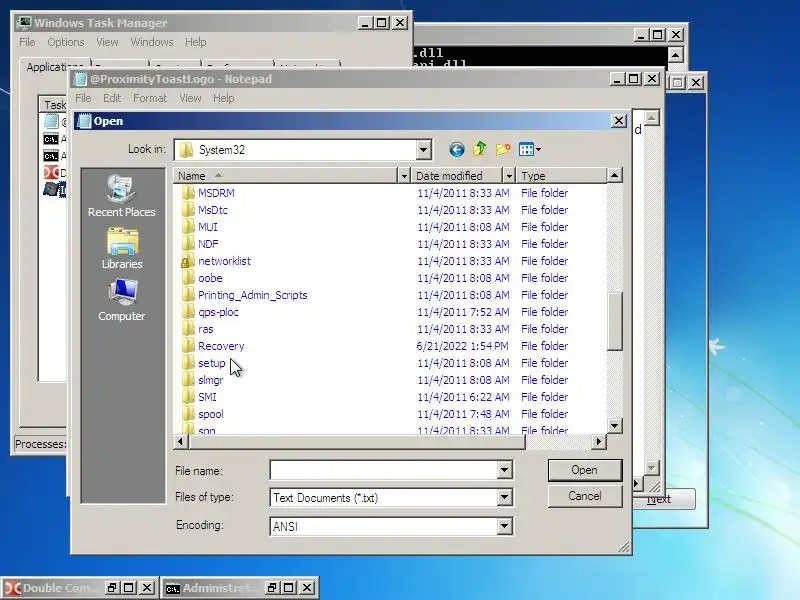Expand the Look in System32 dropdown
This screenshot has width=800, height=600.
pyautogui.click(x=423, y=150)
